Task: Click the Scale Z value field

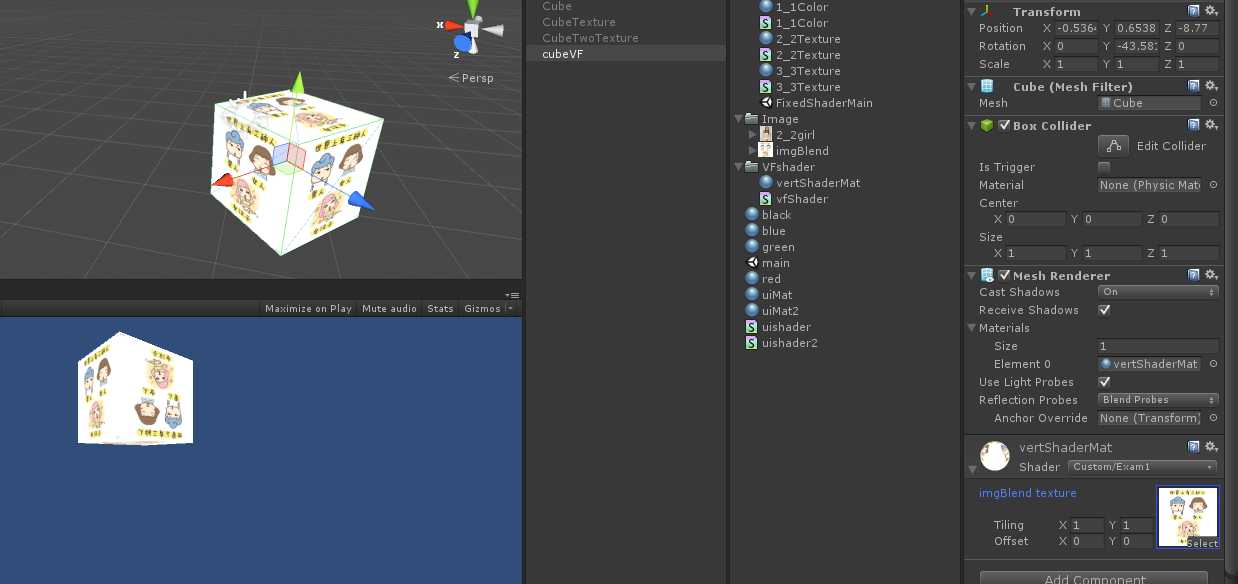Action: click(1197, 64)
